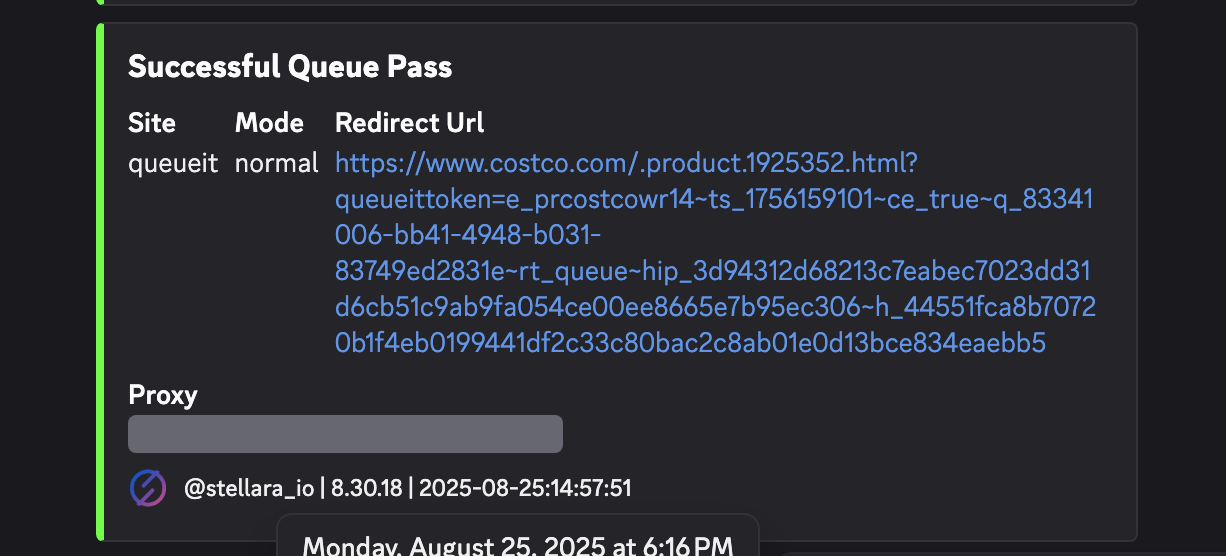Click the 8.30.18 version in footer
The width and height of the screenshot is (1226, 556).
pos(366,489)
